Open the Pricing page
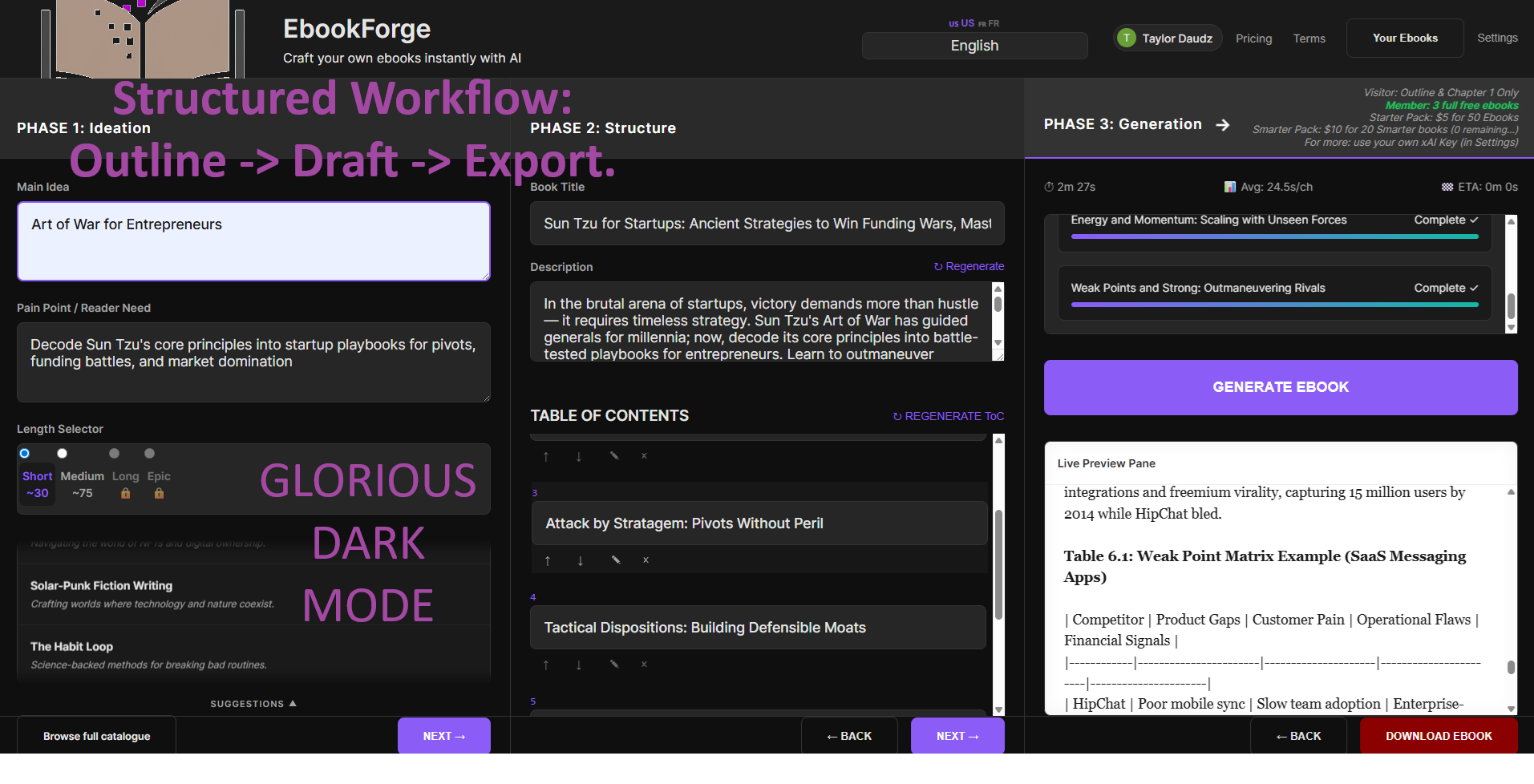This screenshot has width=1534, height=784. (1253, 38)
